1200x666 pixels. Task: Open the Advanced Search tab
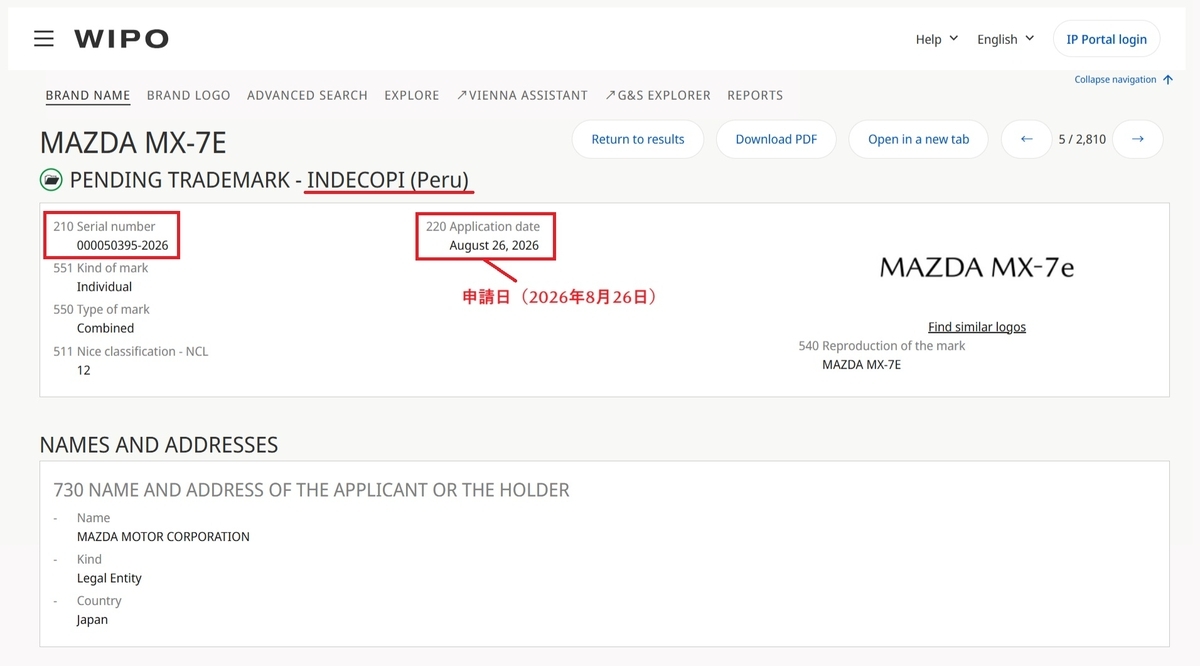coord(307,95)
